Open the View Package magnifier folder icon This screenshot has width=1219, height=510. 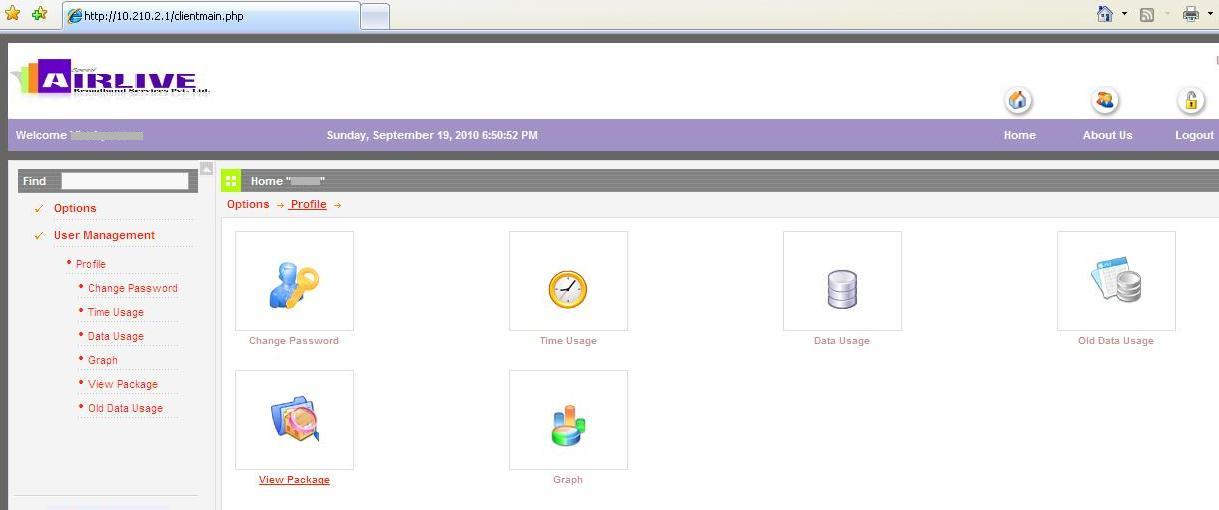pyautogui.click(x=294, y=420)
